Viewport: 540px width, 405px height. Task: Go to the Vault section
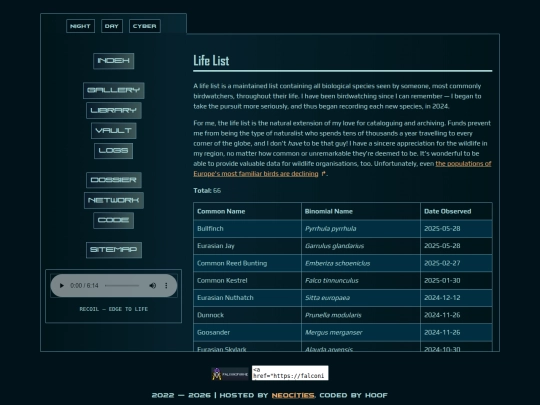pos(114,131)
